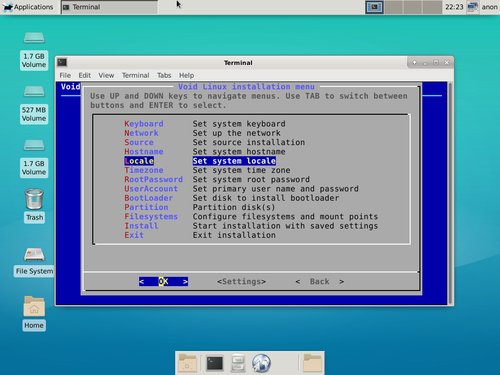
Task: Open the desktop folder launcher in the dock
Action: coord(187,363)
